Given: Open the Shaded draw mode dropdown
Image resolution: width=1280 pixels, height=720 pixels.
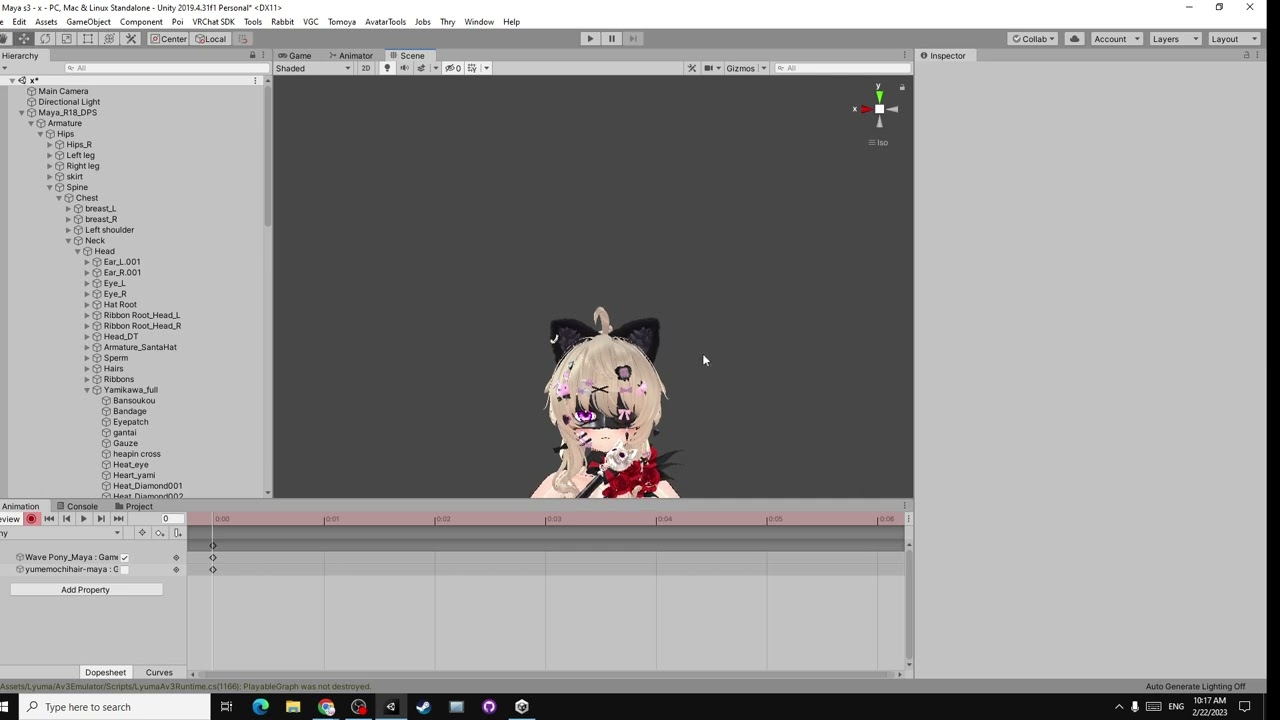Looking at the screenshot, I should tap(312, 68).
